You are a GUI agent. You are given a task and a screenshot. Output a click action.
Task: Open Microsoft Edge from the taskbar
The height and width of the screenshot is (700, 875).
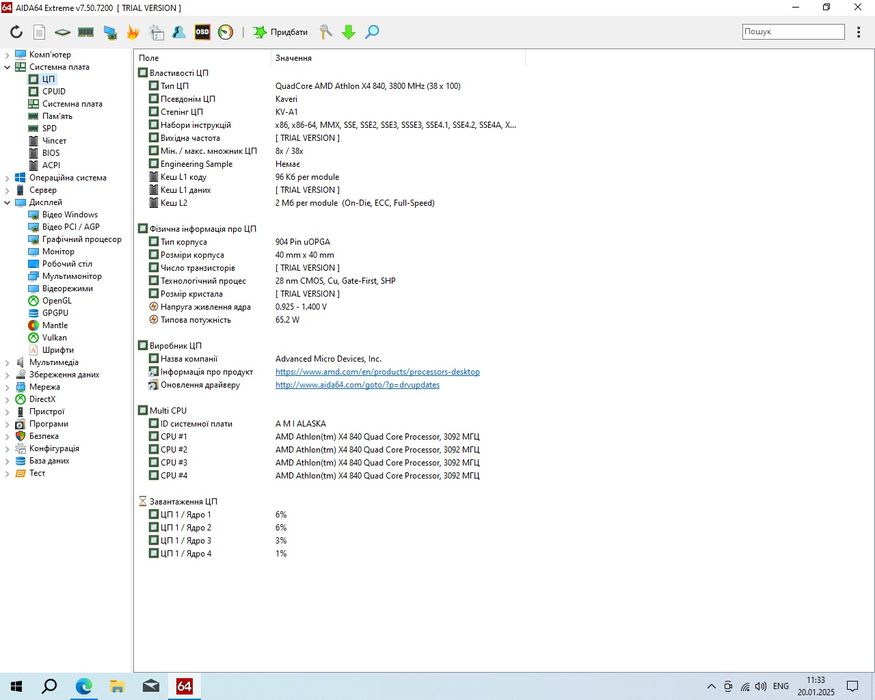pos(84,686)
